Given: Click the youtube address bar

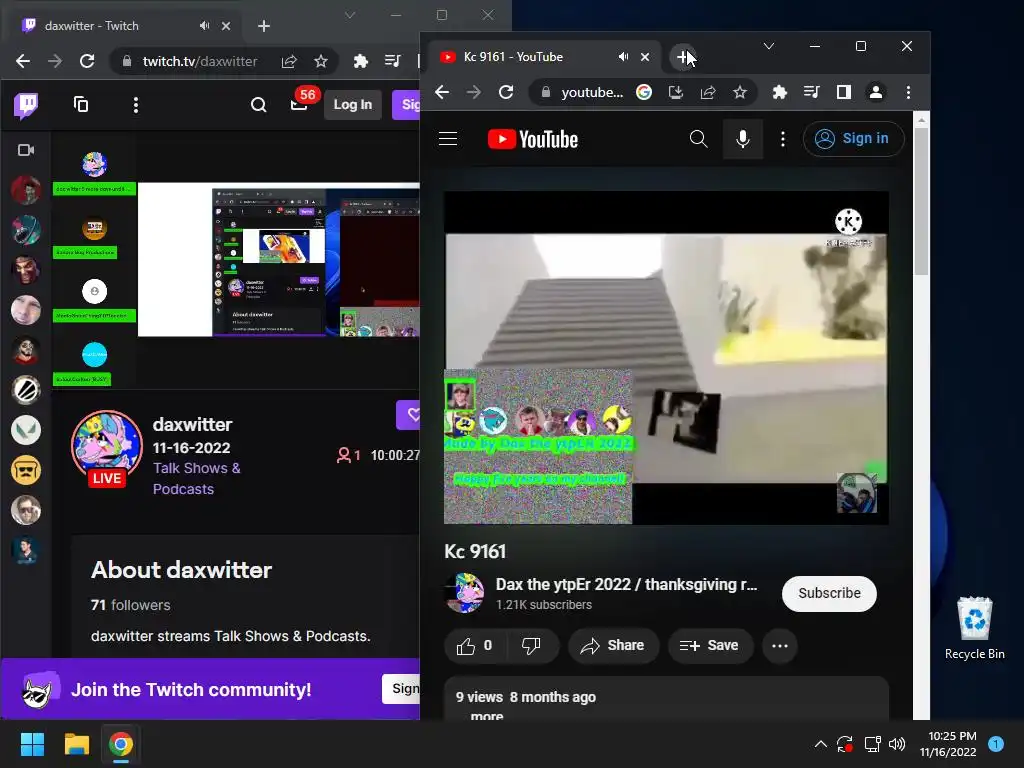Looking at the screenshot, I should [x=592, y=92].
